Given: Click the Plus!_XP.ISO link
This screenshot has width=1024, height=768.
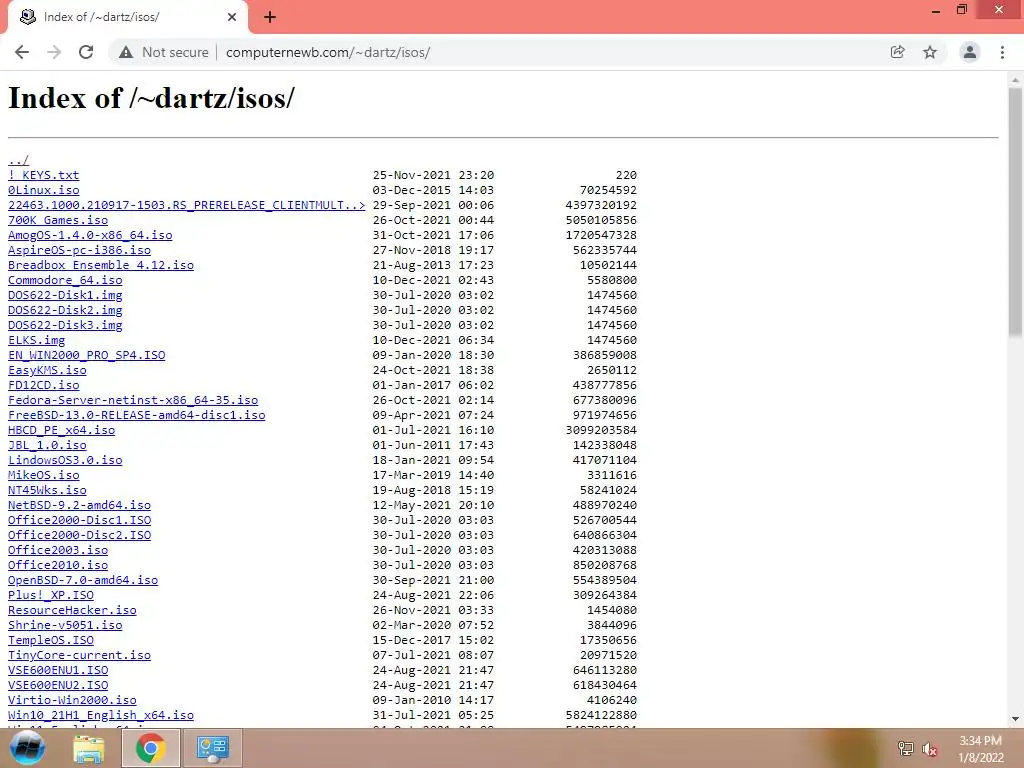Looking at the screenshot, I should pyautogui.click(x=51, y=596).
